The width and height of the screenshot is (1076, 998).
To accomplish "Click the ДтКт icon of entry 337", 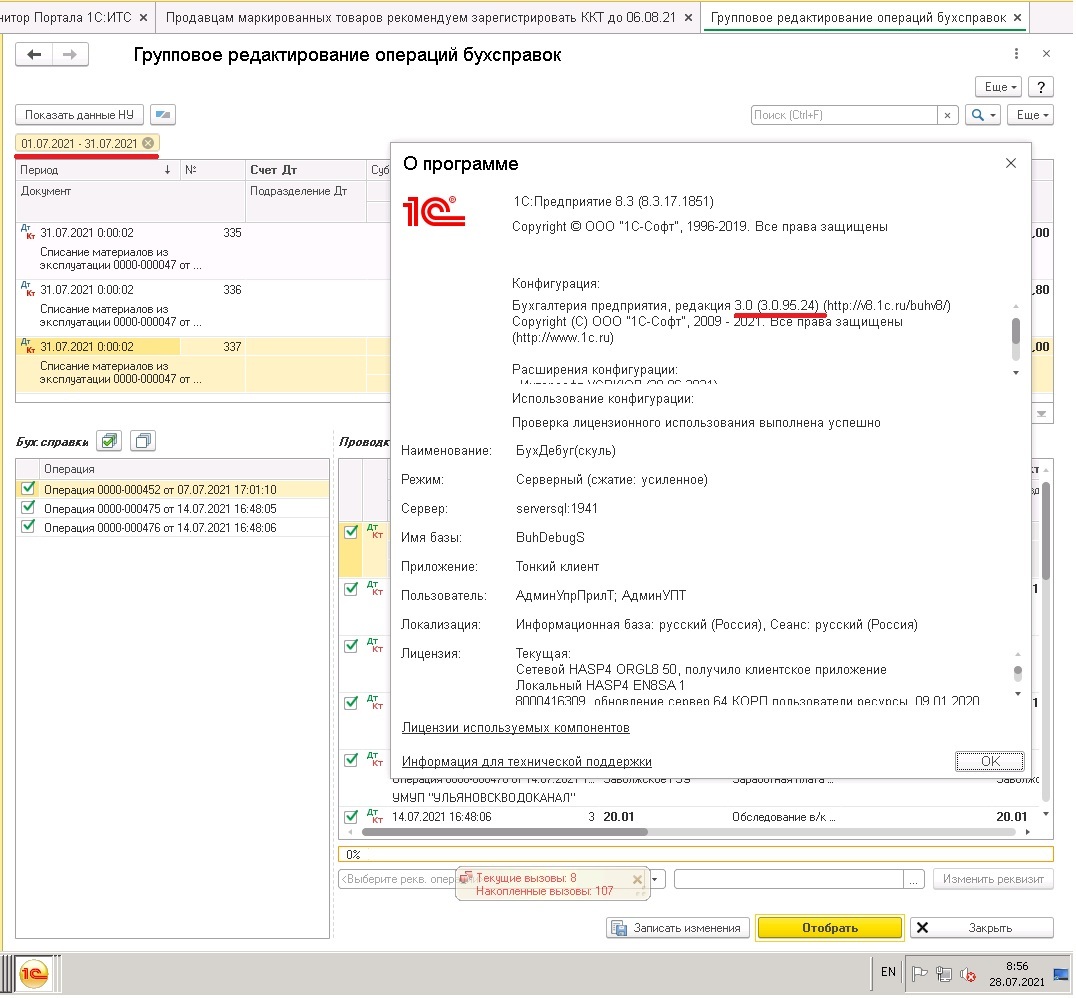I will (x=27, y=346).
